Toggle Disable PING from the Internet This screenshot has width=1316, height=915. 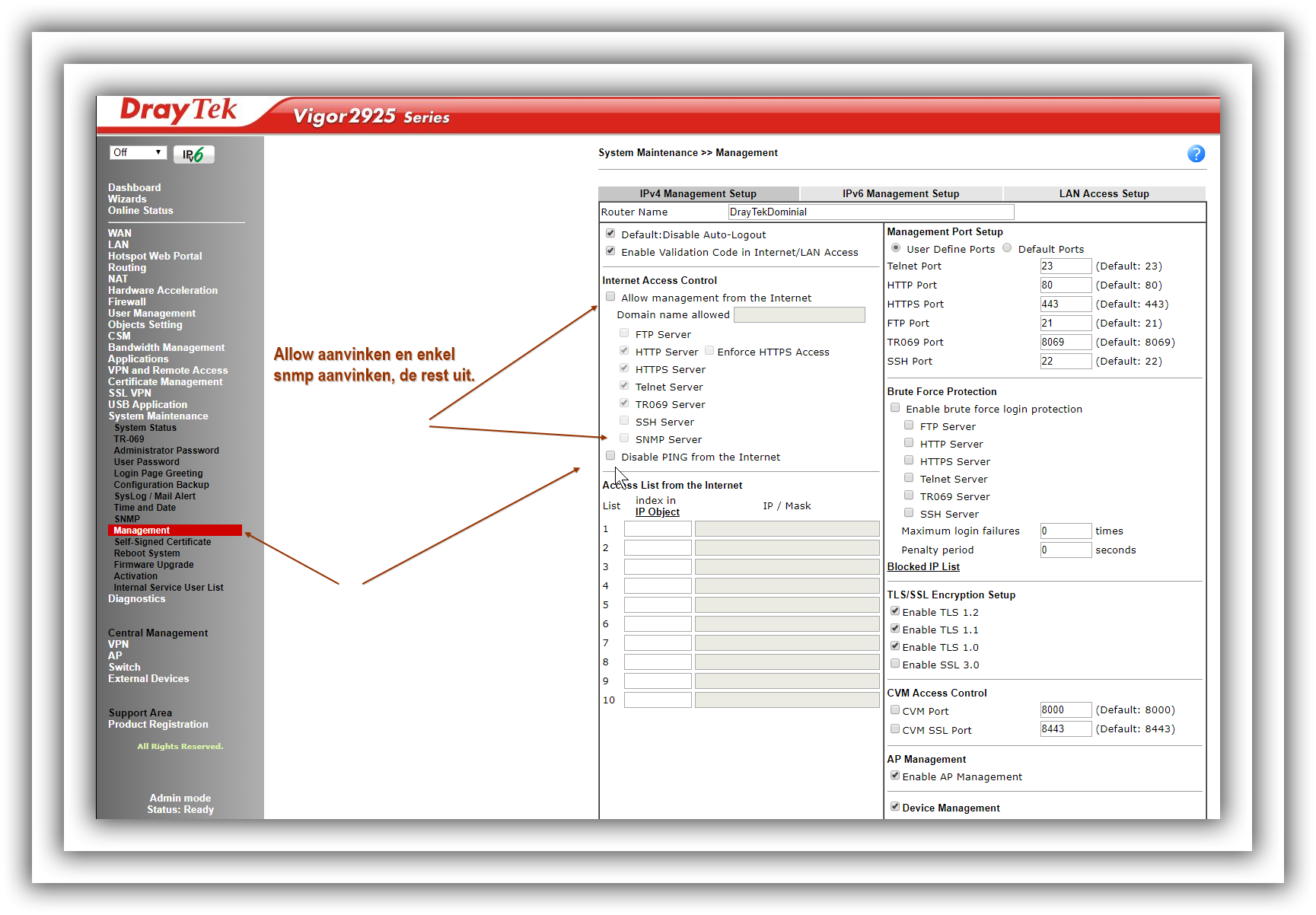click(x=610, y=456)
